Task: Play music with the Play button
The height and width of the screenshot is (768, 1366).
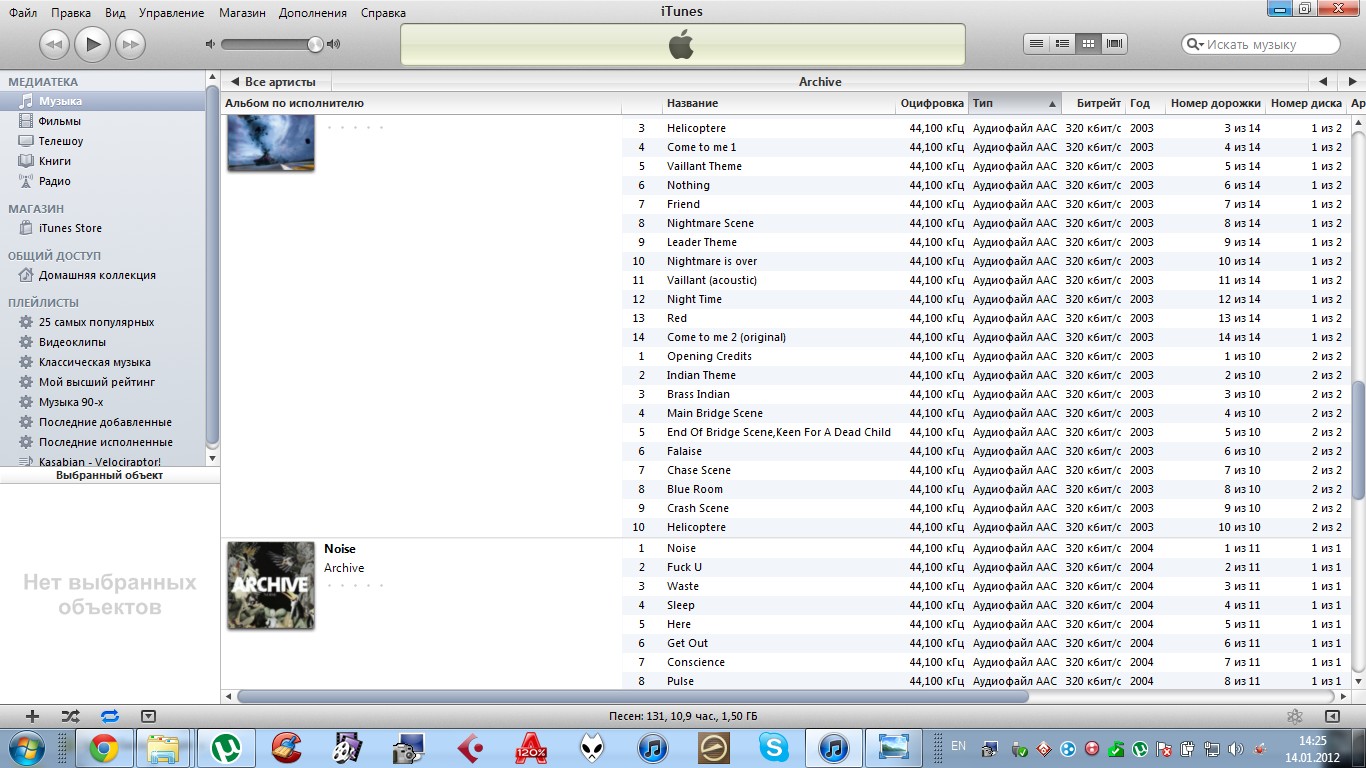Action: [x=92, y=44]
